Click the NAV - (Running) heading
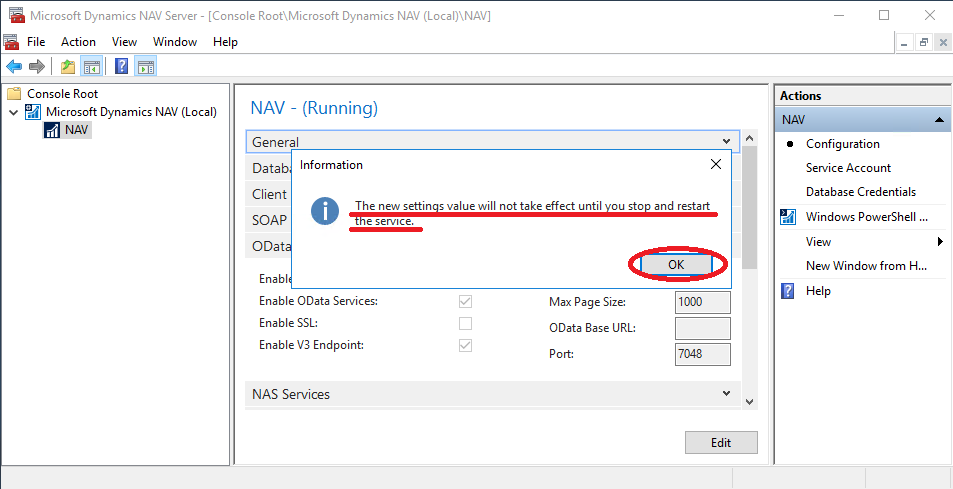This screenshot has width=953, height=489. [x=314, y=108]
